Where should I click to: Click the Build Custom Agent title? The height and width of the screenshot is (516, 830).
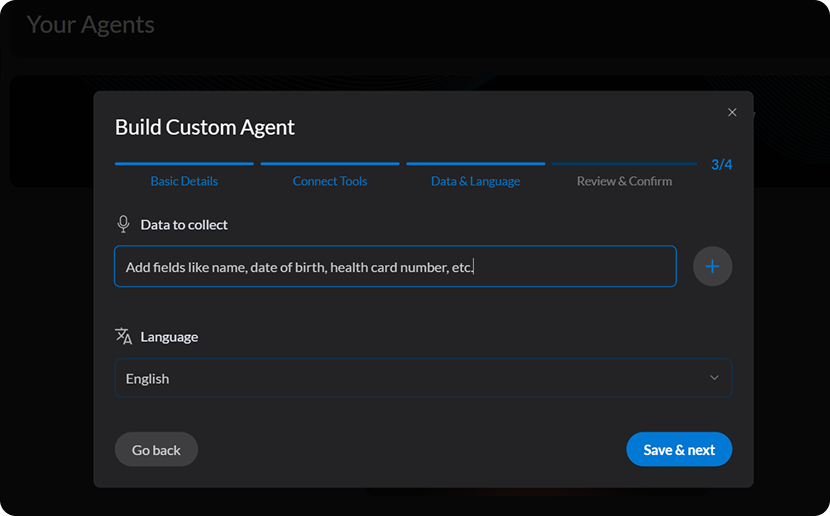point(205,127)
